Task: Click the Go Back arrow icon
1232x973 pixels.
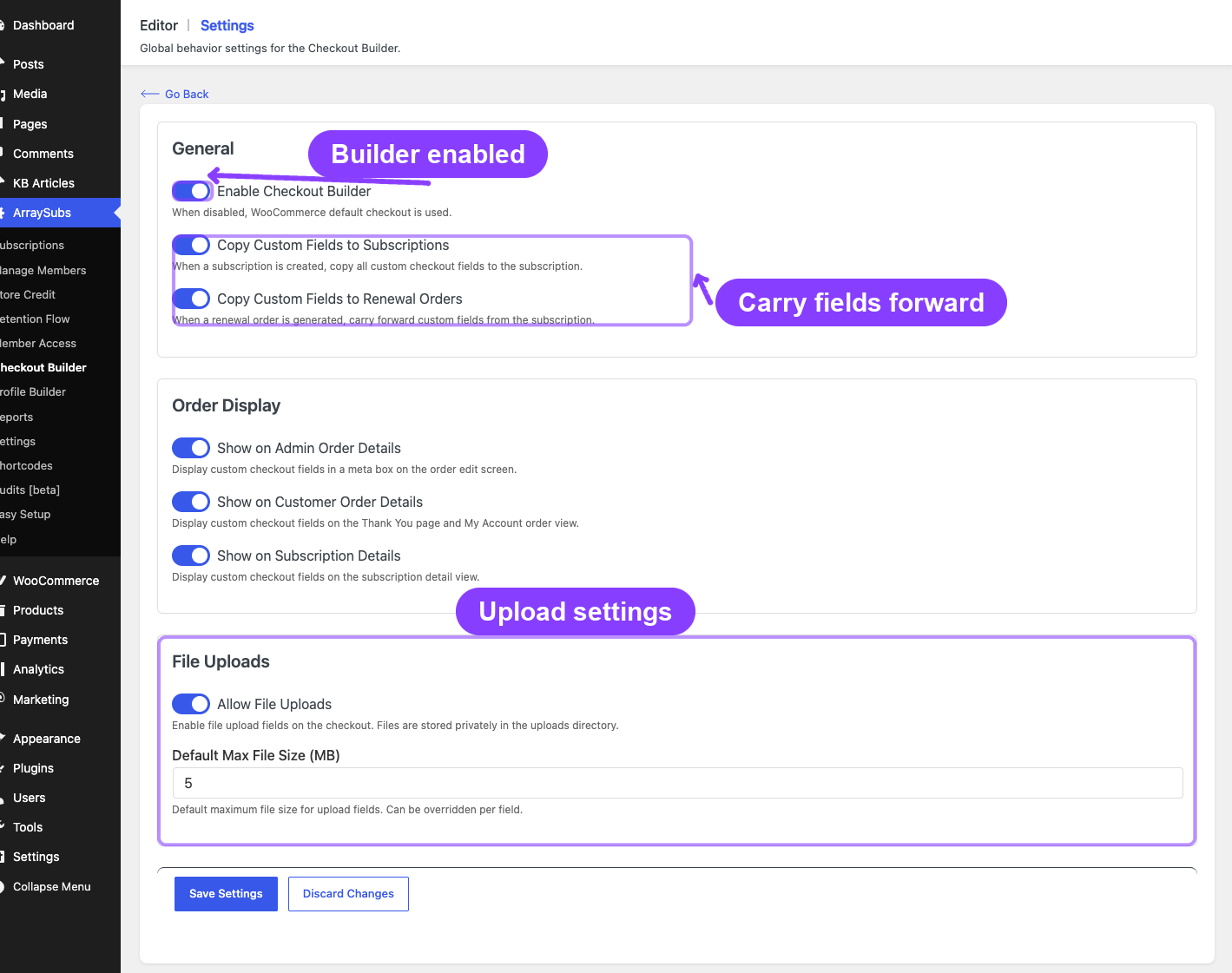Action: (149, 94)
